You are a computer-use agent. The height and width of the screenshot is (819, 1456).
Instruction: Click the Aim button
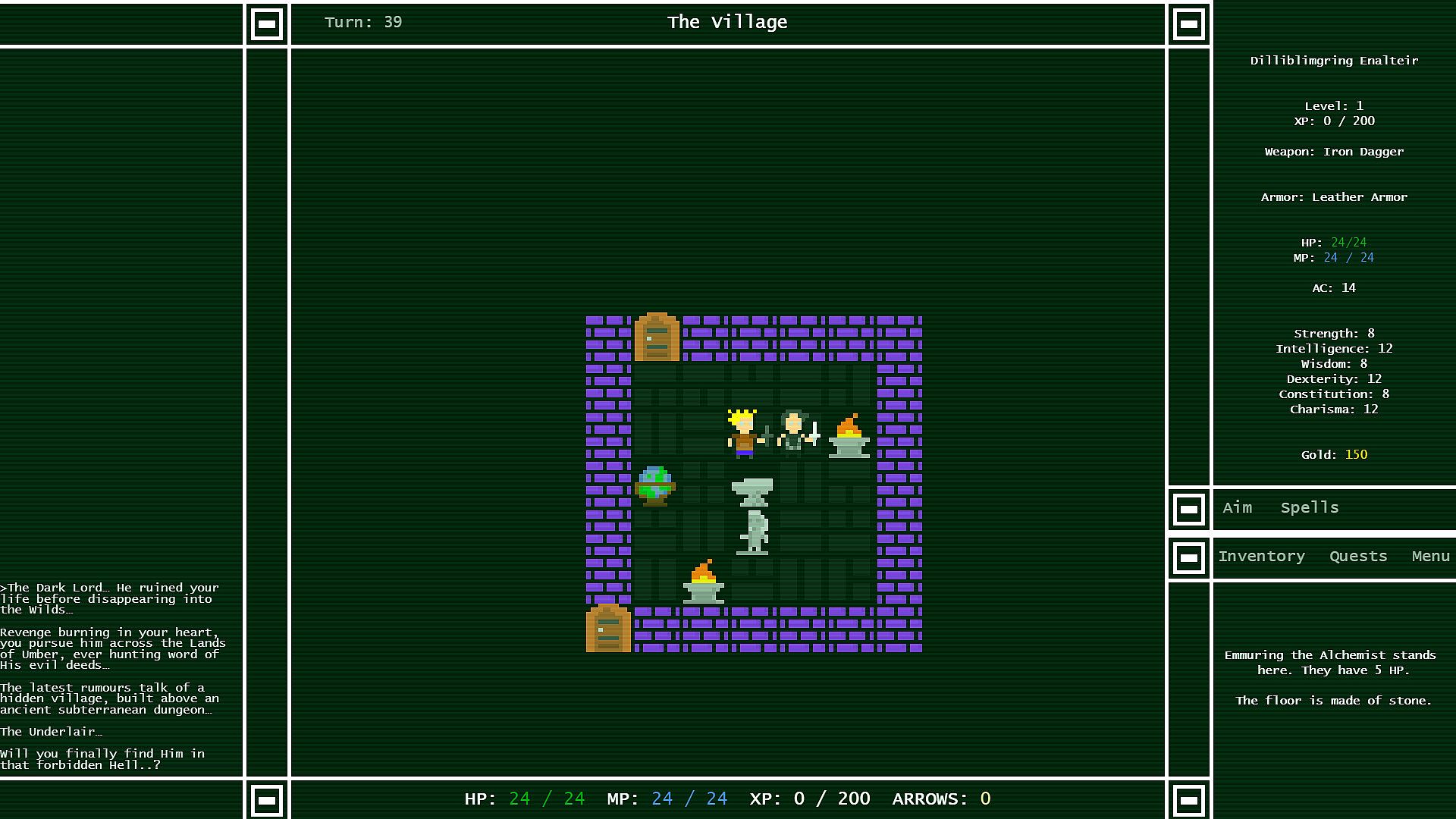click(x=1237, y=508)
